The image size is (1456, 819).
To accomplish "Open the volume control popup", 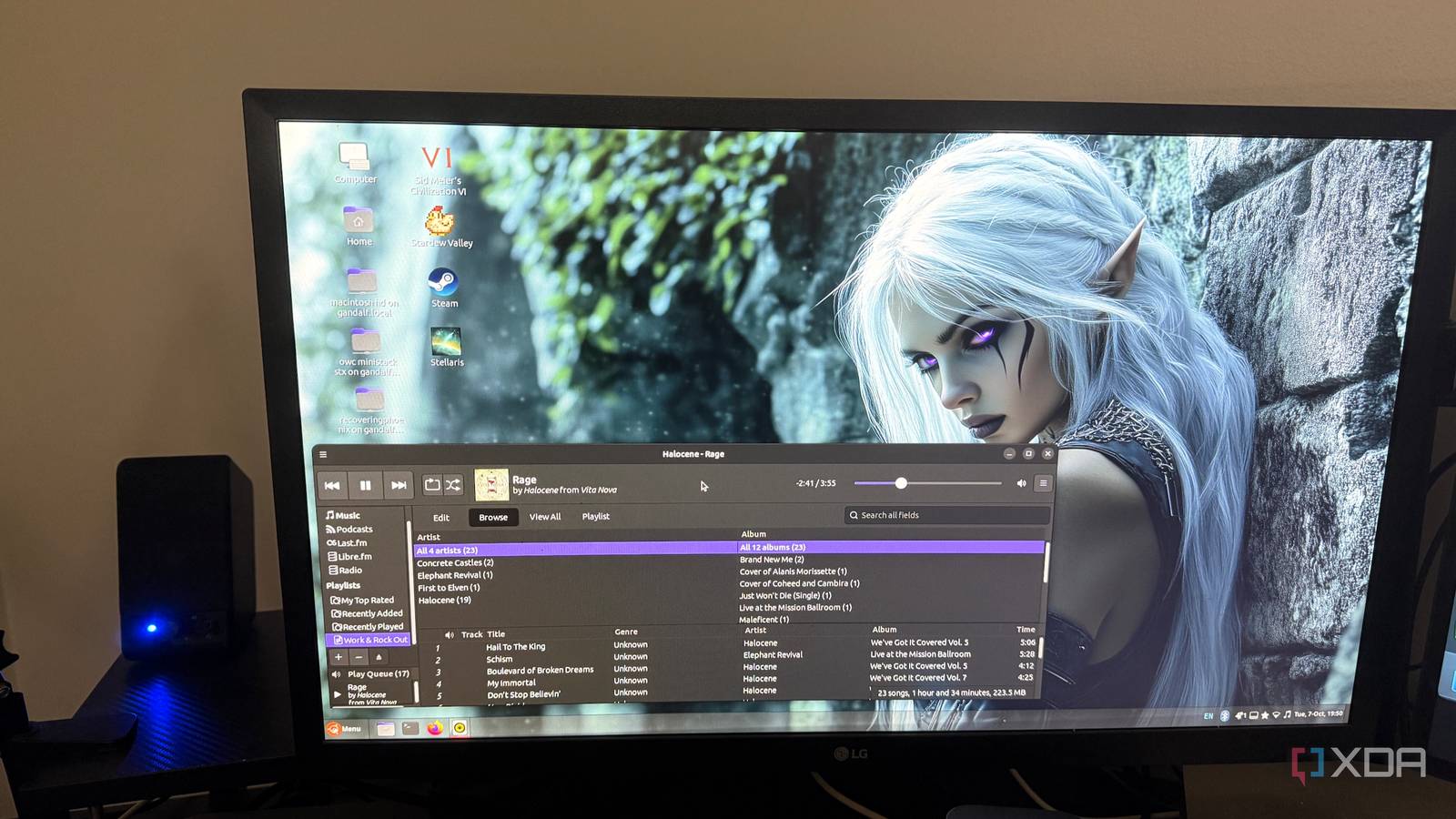I will coord(1022,482).
